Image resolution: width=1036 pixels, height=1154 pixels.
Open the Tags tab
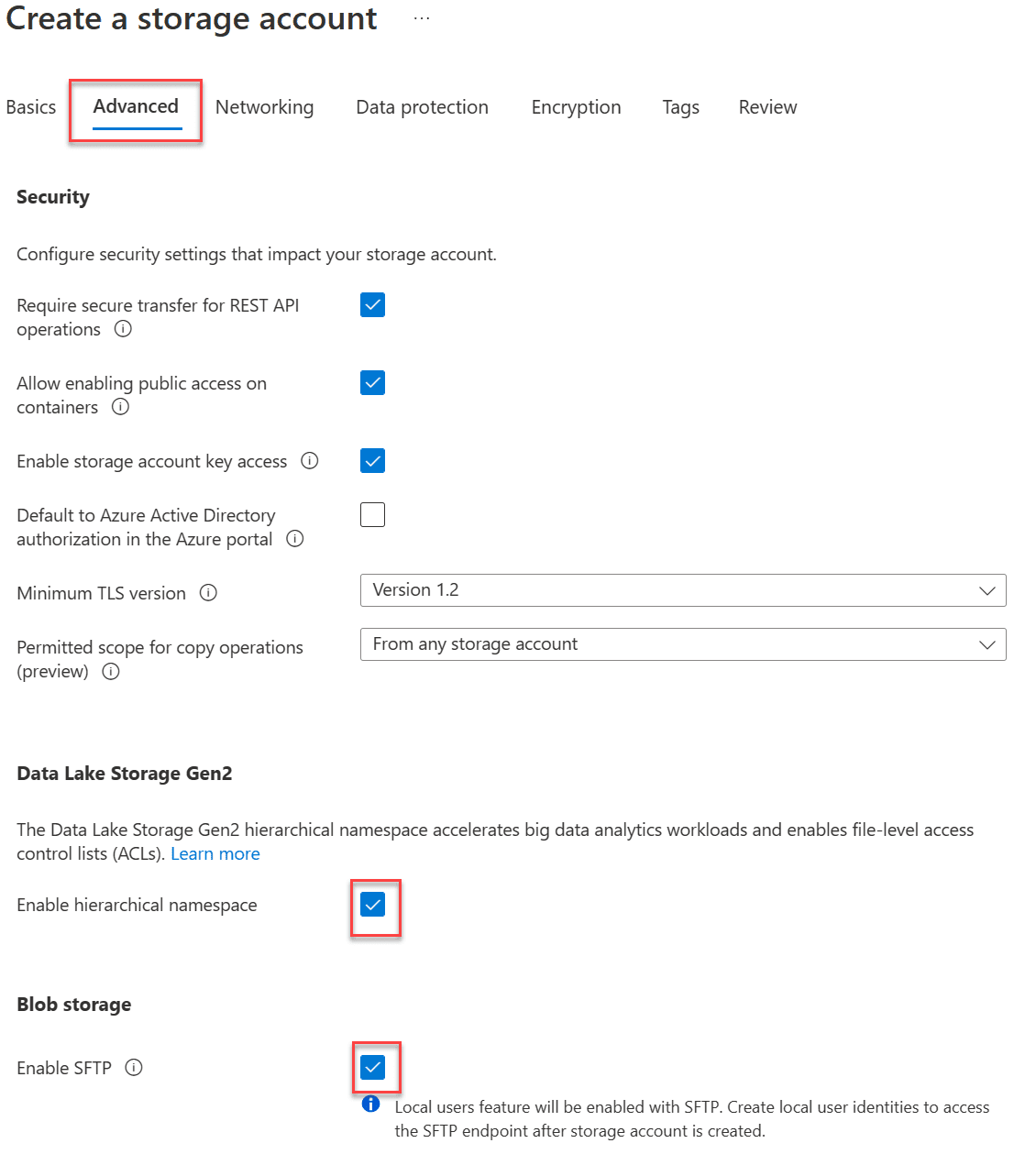(680, 107)
